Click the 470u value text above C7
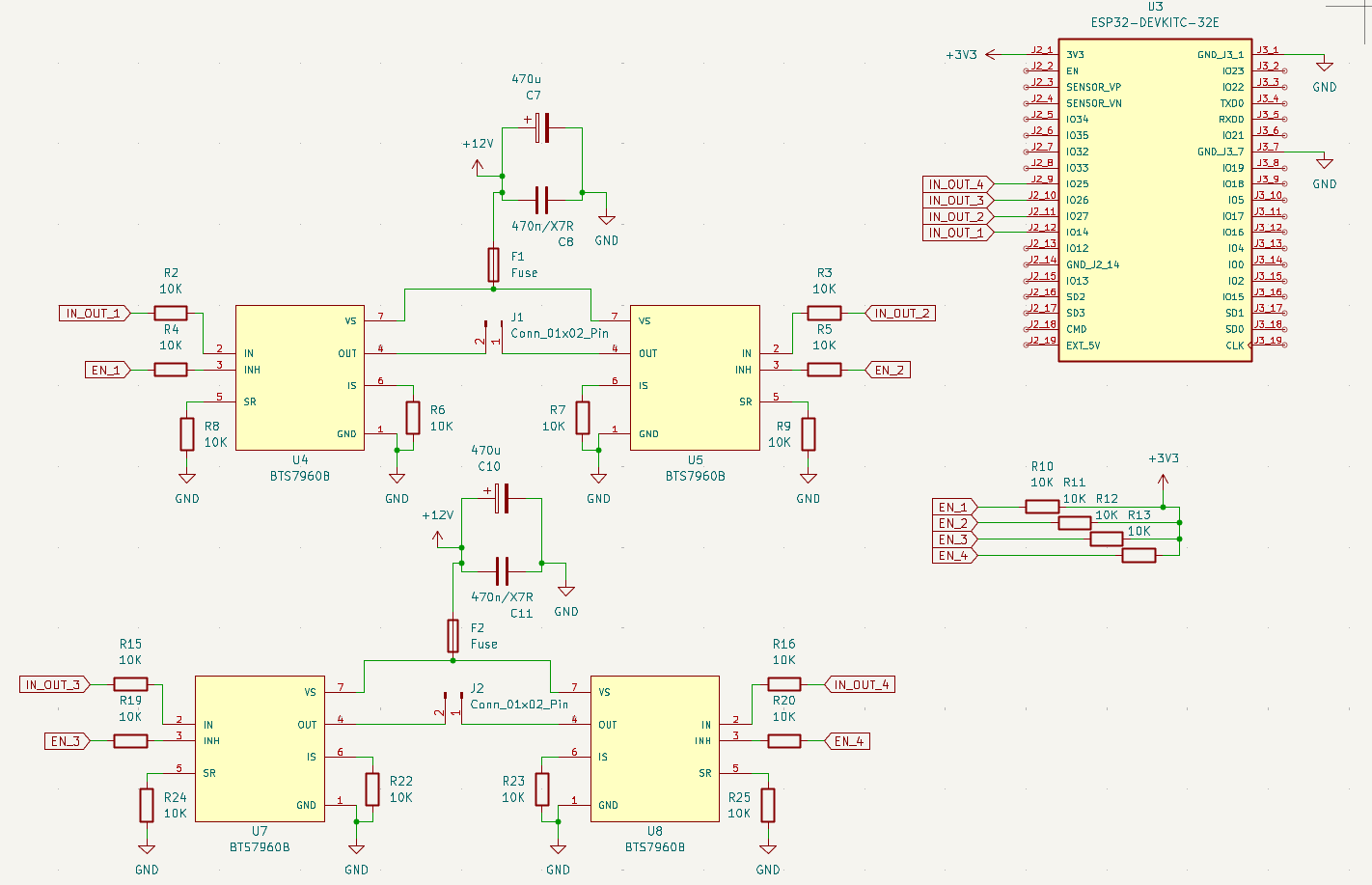Image resolution: width=1372 pixels, height=885 pixels. tap(526, 79)
